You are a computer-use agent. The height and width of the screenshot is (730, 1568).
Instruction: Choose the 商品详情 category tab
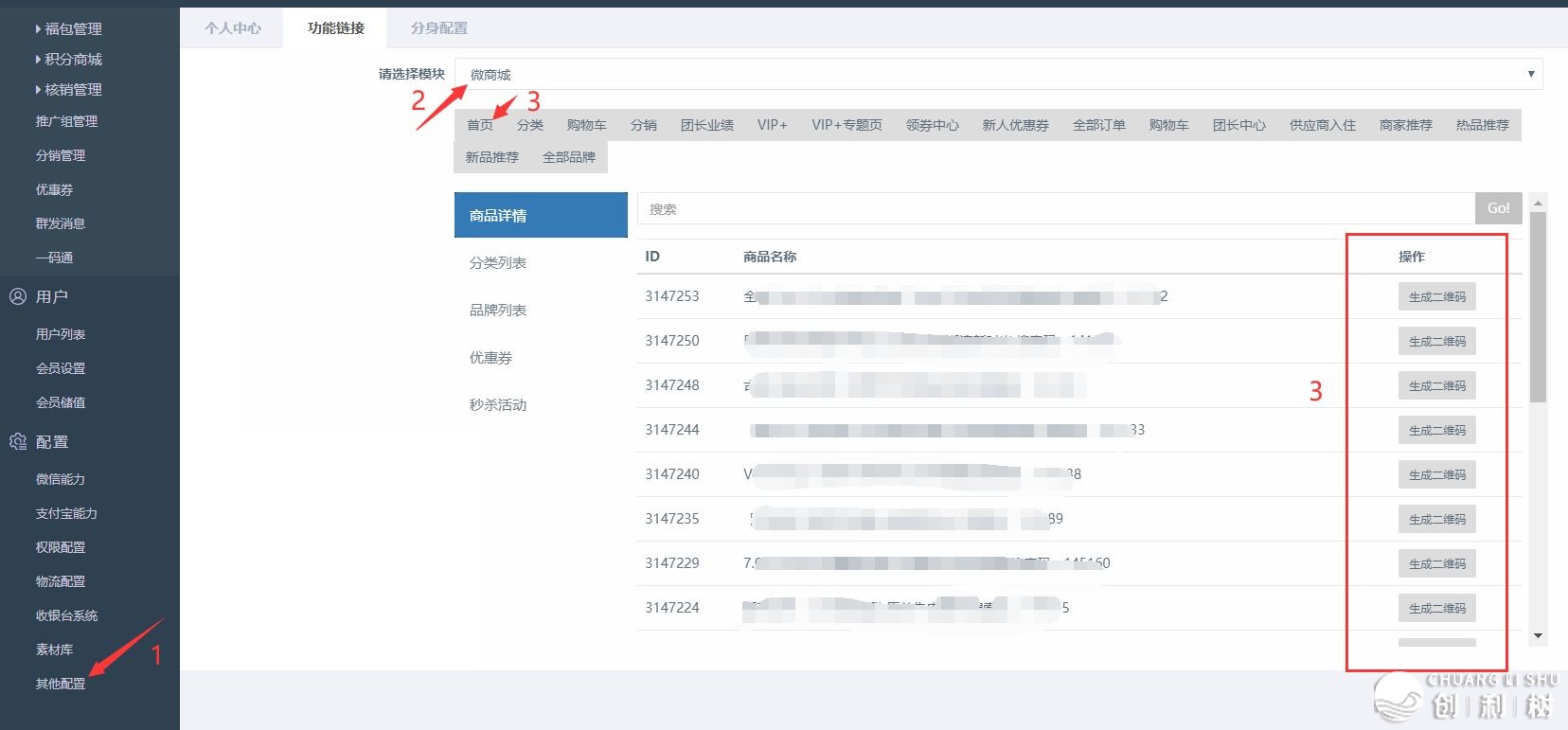pos(541,215)
